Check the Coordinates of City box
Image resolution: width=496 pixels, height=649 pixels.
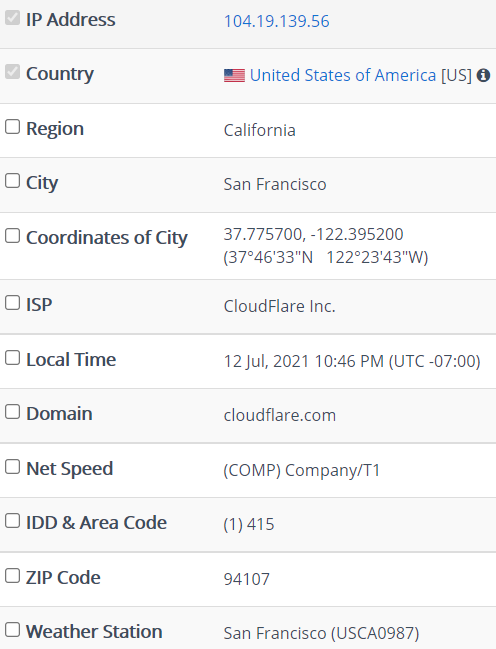tap(12, 236)
